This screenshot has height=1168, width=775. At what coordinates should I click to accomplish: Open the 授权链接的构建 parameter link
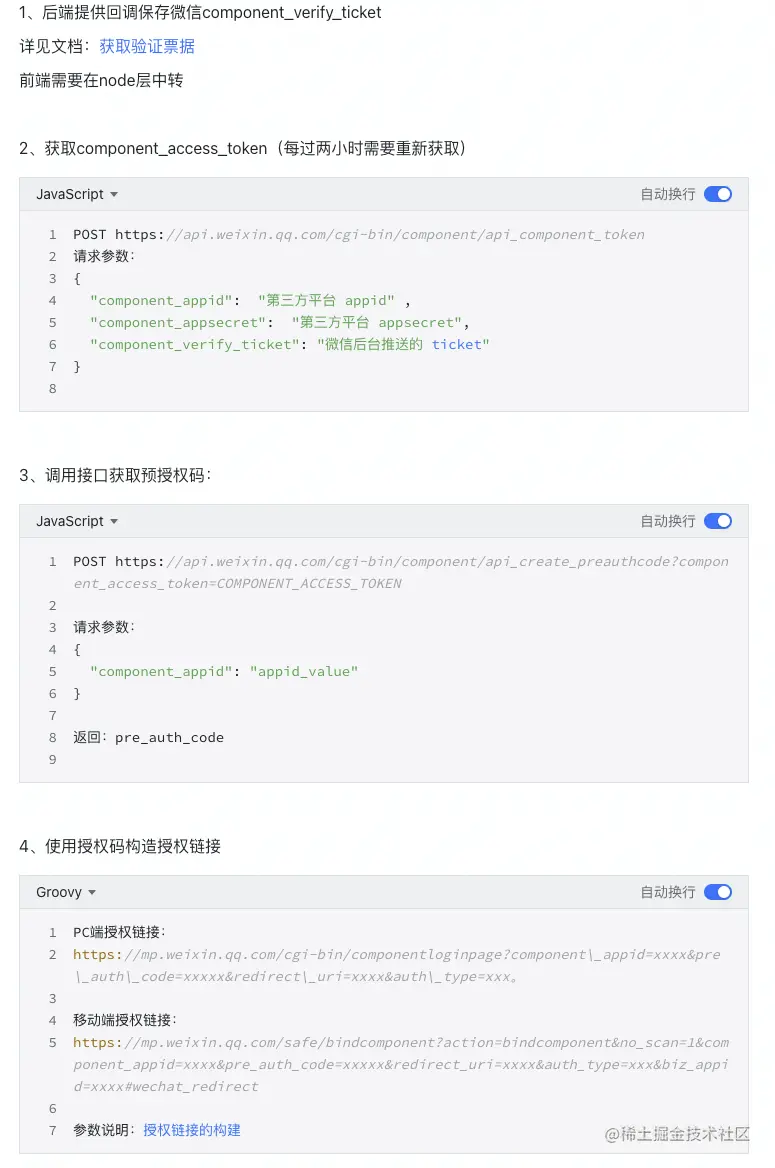coord(192,1130)
